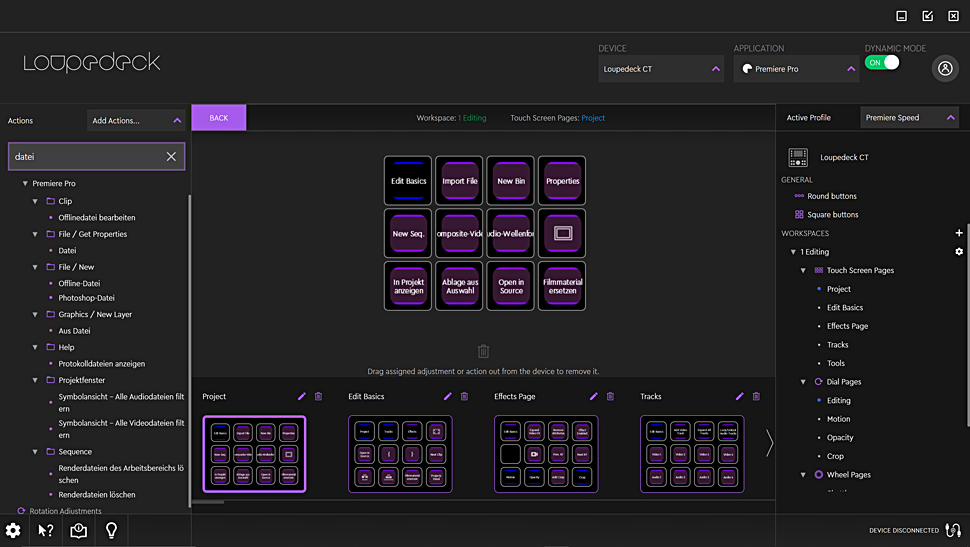970x547 pixels.
Task: Click the Filmmaterial ersetzen touch button
Action: point(562,286)
